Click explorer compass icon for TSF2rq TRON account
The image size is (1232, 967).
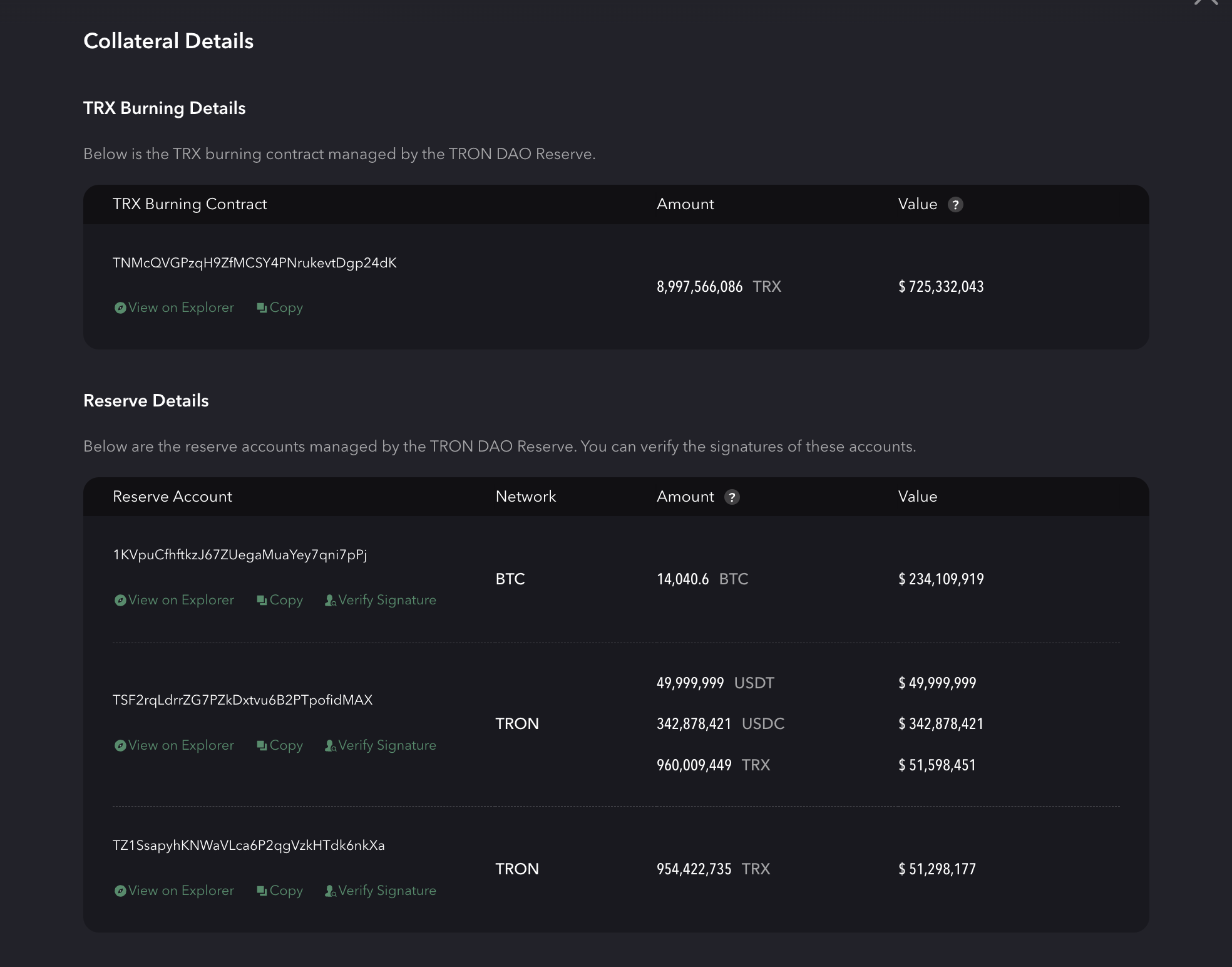click(120, 746)
